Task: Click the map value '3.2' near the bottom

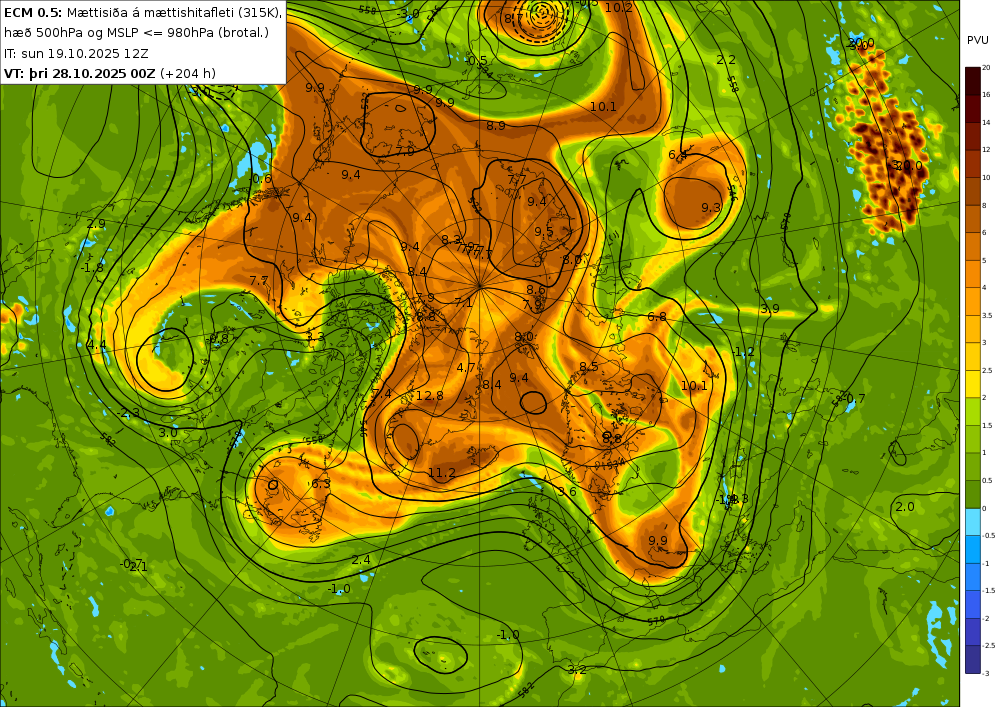Action: point(577,669)
